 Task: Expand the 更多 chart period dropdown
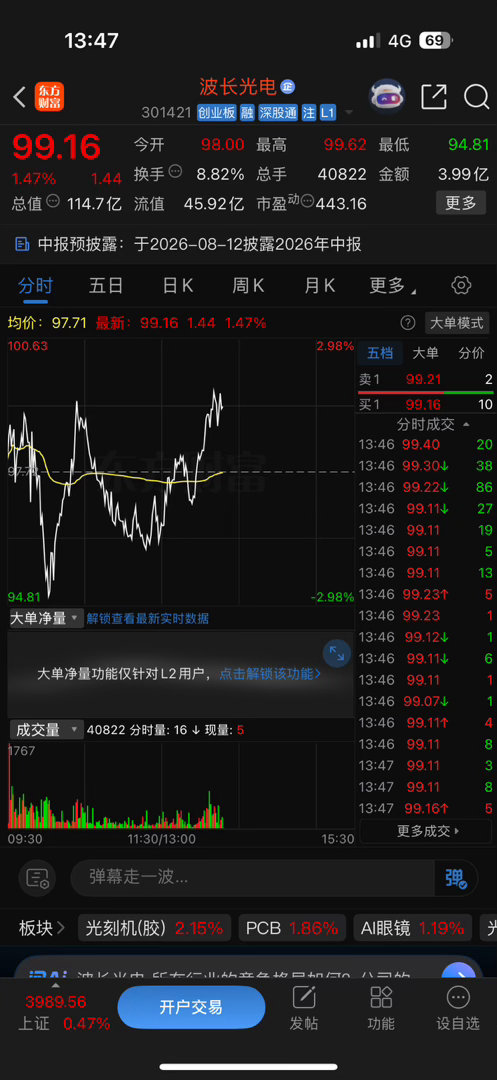[392, 285]
